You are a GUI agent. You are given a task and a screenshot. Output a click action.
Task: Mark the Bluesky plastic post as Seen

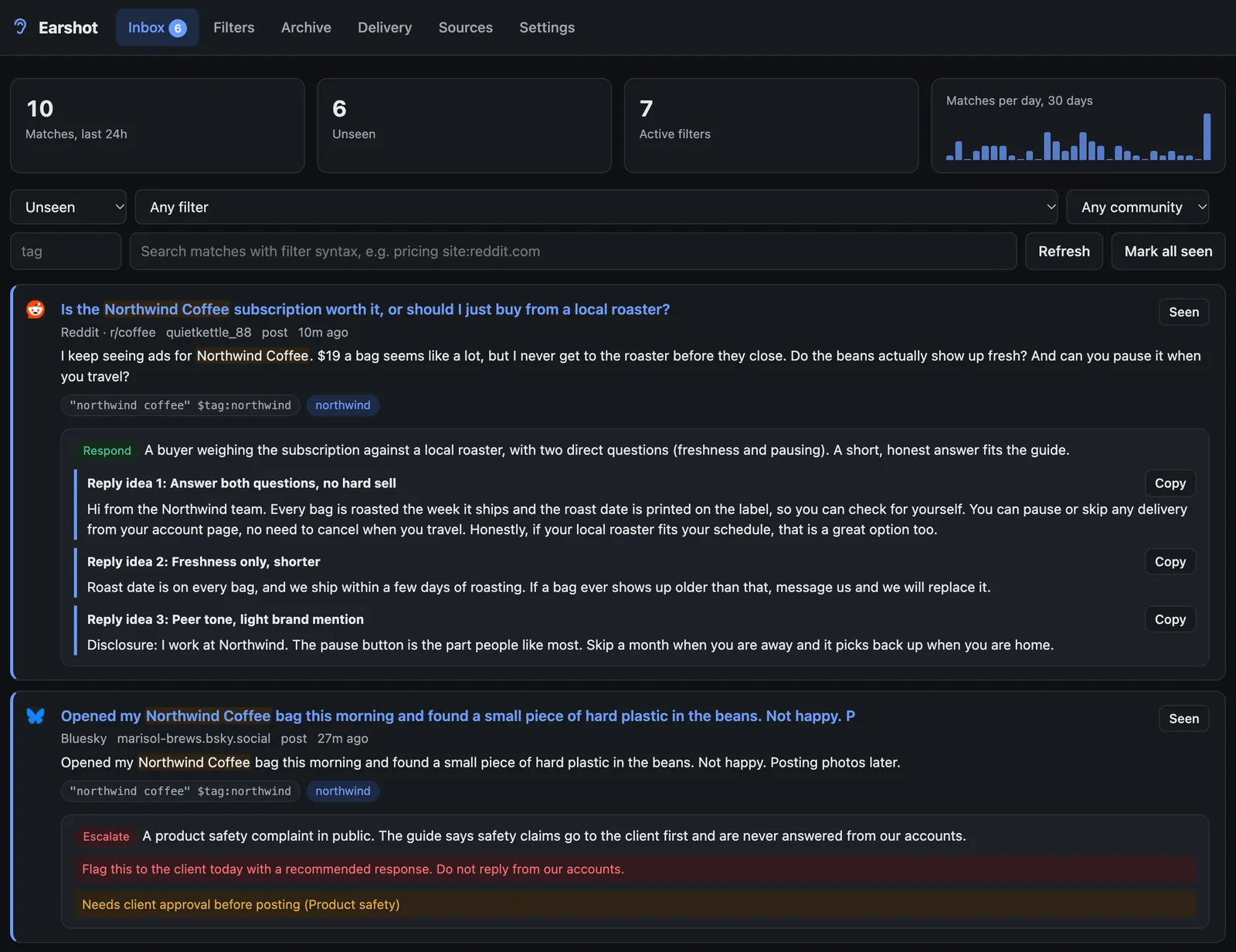1183,719
